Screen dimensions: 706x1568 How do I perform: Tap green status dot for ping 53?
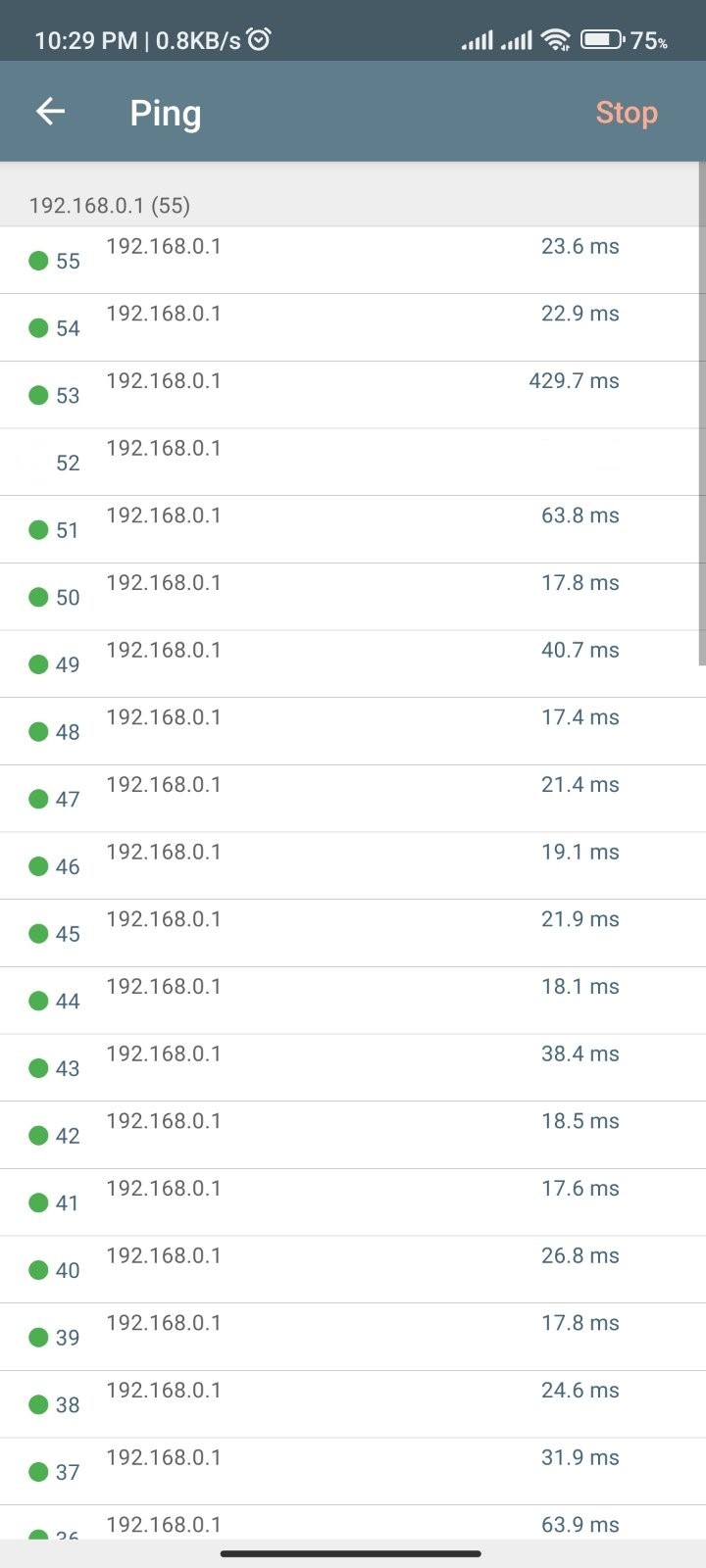[x=38, y=395]
